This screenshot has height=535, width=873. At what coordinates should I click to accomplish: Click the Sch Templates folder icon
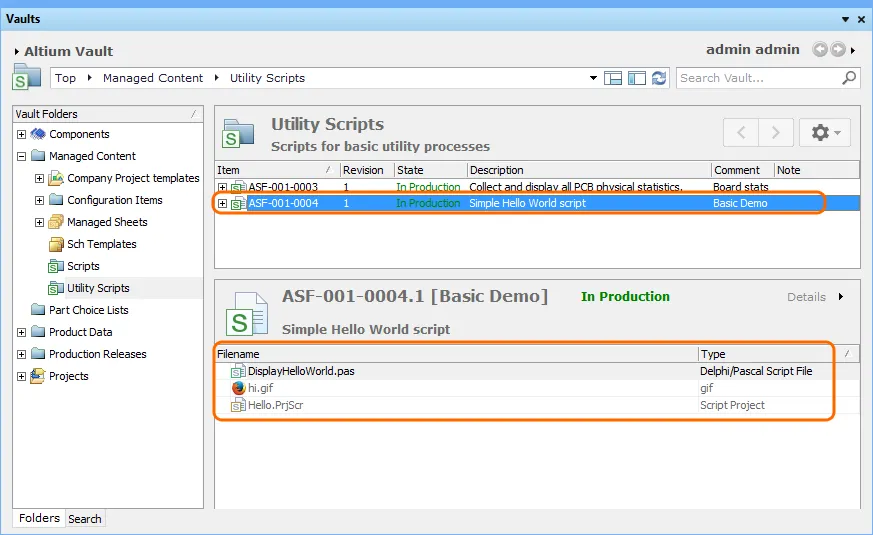(x=56, y=244)
